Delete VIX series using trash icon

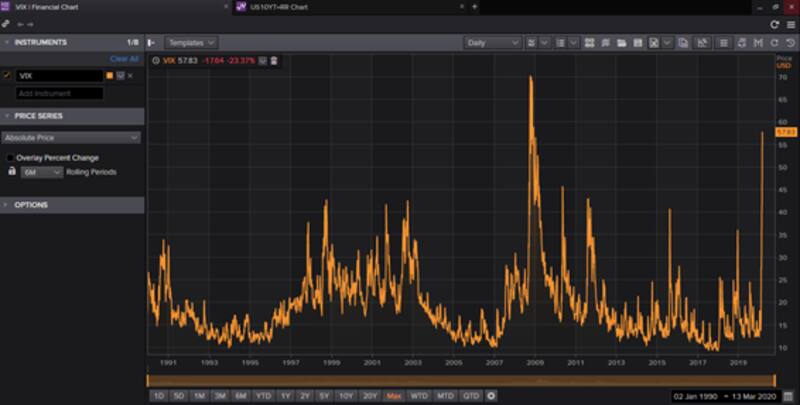274,60
